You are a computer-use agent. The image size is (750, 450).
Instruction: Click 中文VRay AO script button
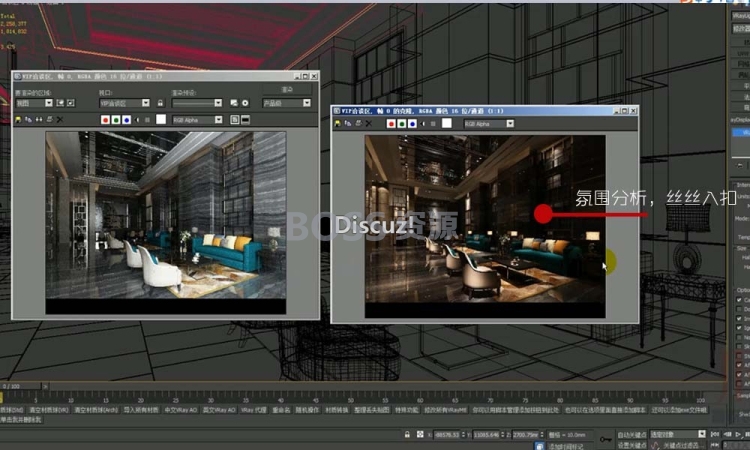coord(180,410)
